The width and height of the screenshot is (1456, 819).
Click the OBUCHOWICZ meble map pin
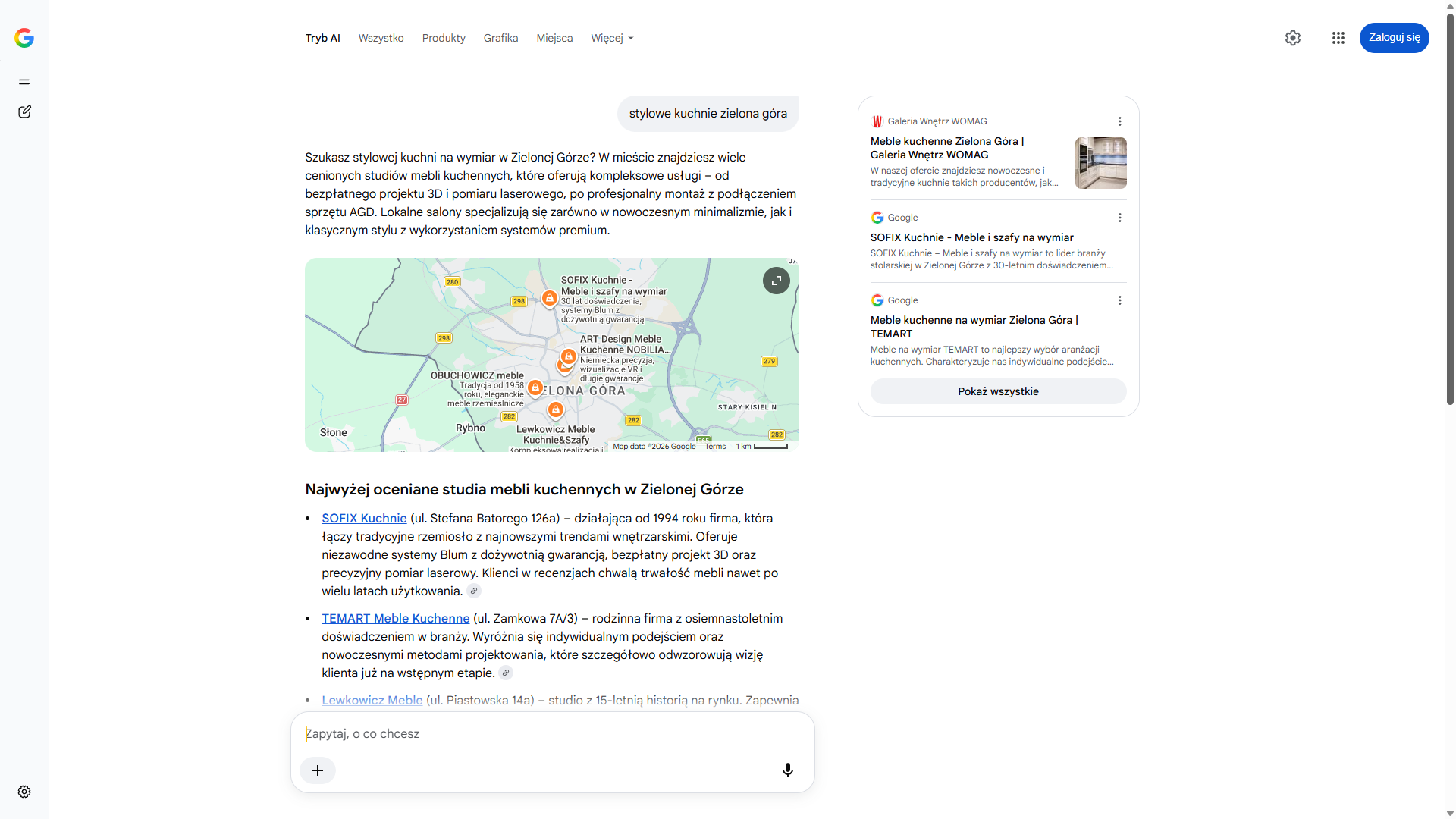535,388
